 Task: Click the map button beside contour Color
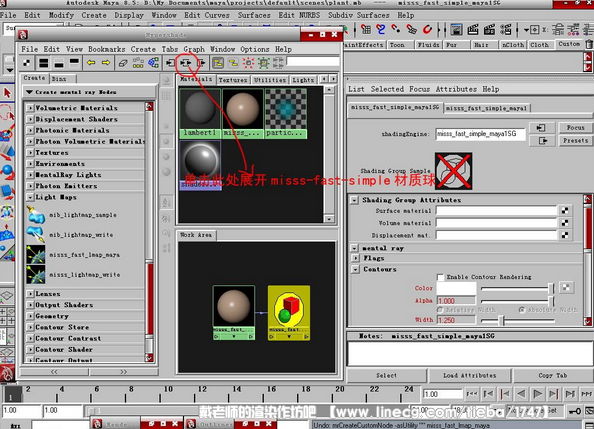point(566,287)
